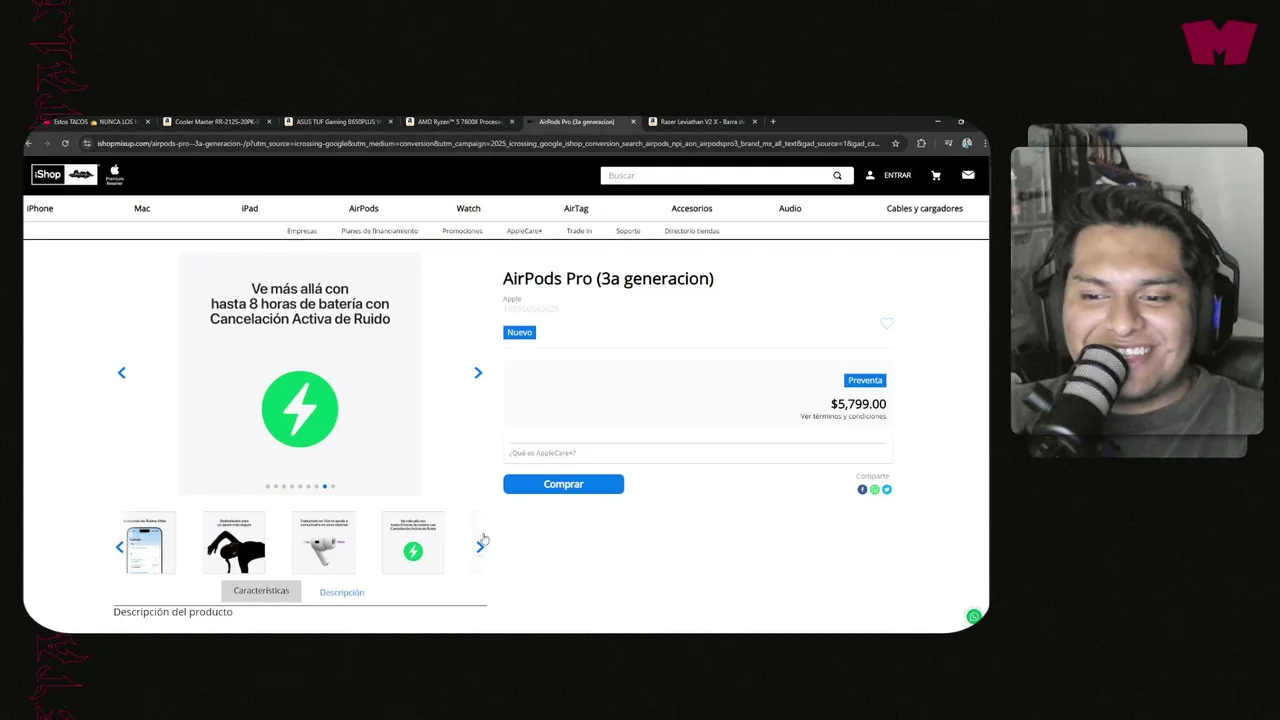Screen dimensions: 1280x720
Task: Share product on Twitter icon
Action: click(x=886, y=490)
